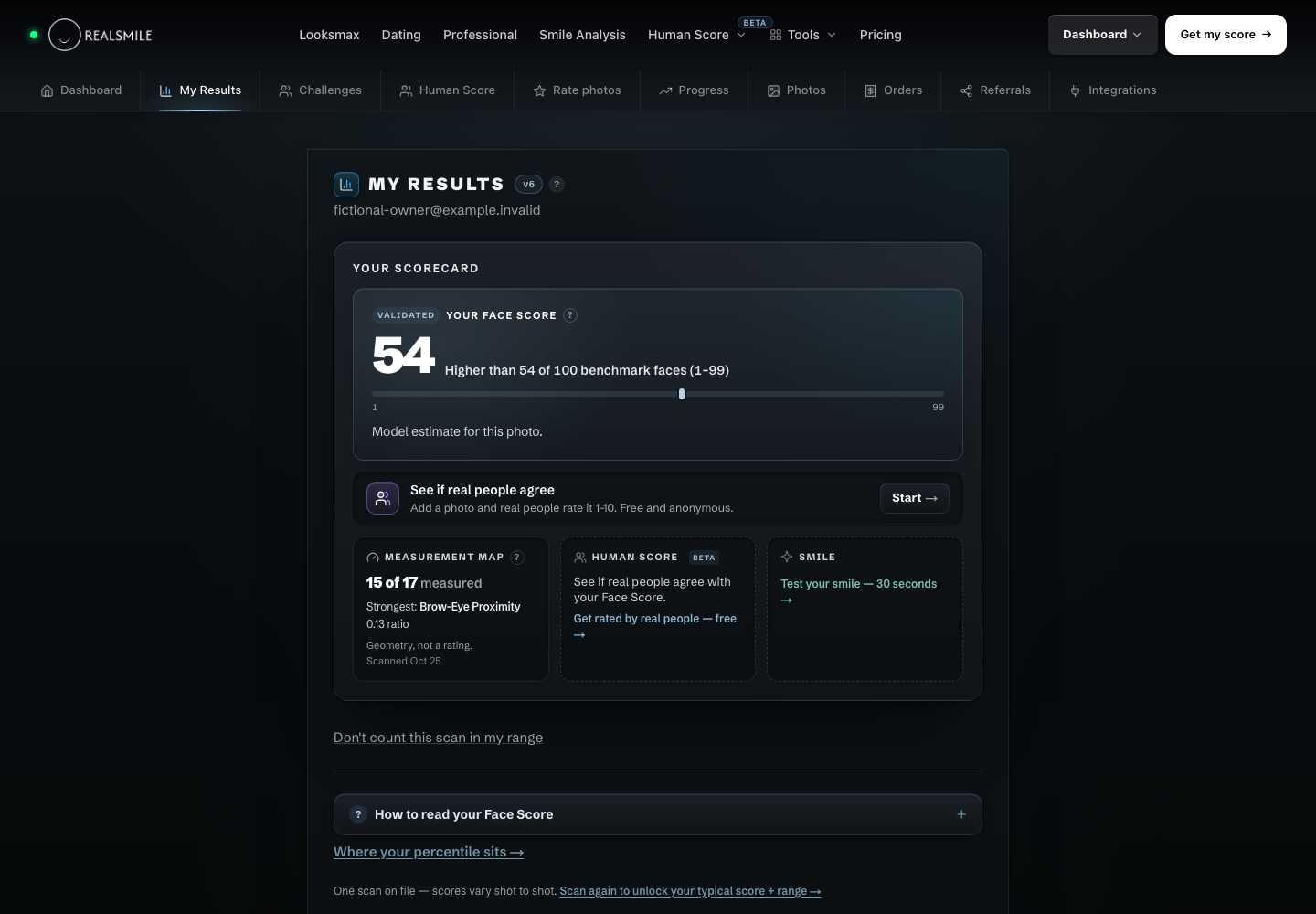The image size is (1316, 914).
Task: Click the trending arrow icon beside Progress
Action: coord(665,90)
